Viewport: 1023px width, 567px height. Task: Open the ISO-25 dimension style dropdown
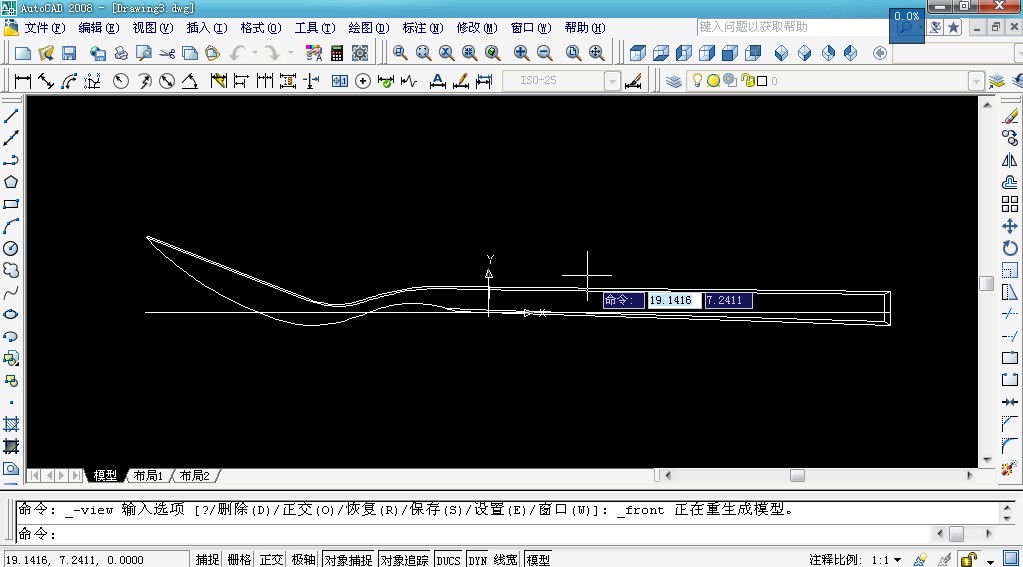(x=612, y=81)
